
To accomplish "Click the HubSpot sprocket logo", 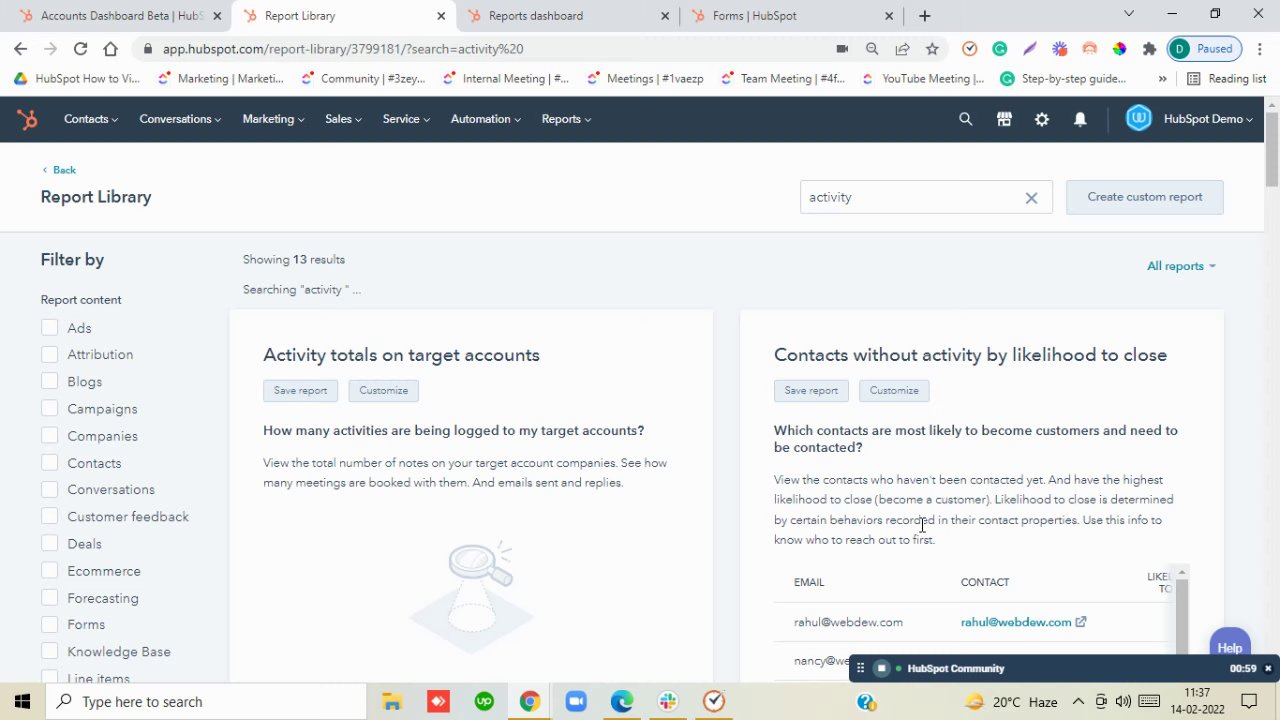I will tap(27, 119).
